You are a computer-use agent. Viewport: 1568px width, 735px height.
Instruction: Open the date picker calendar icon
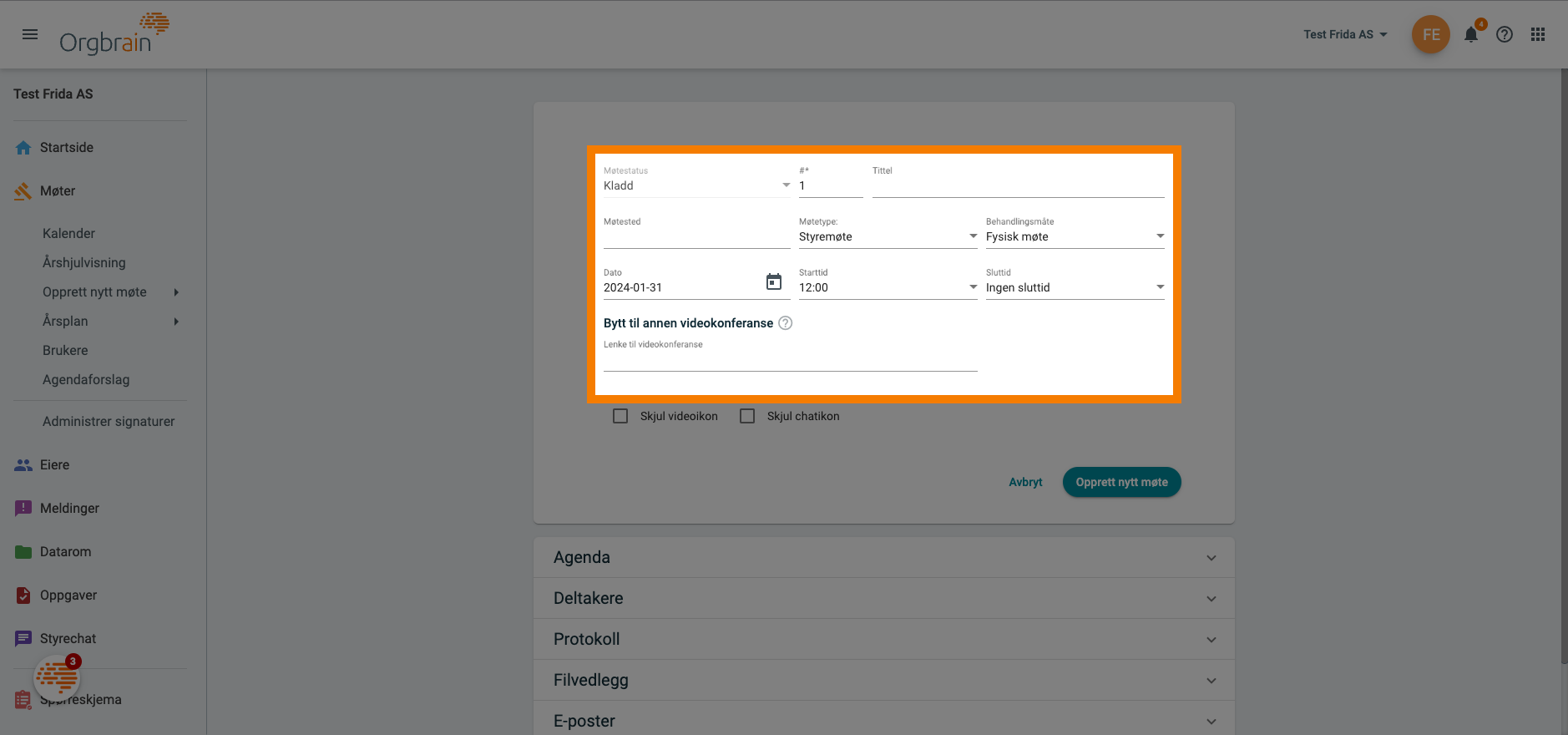click(774, 282)
